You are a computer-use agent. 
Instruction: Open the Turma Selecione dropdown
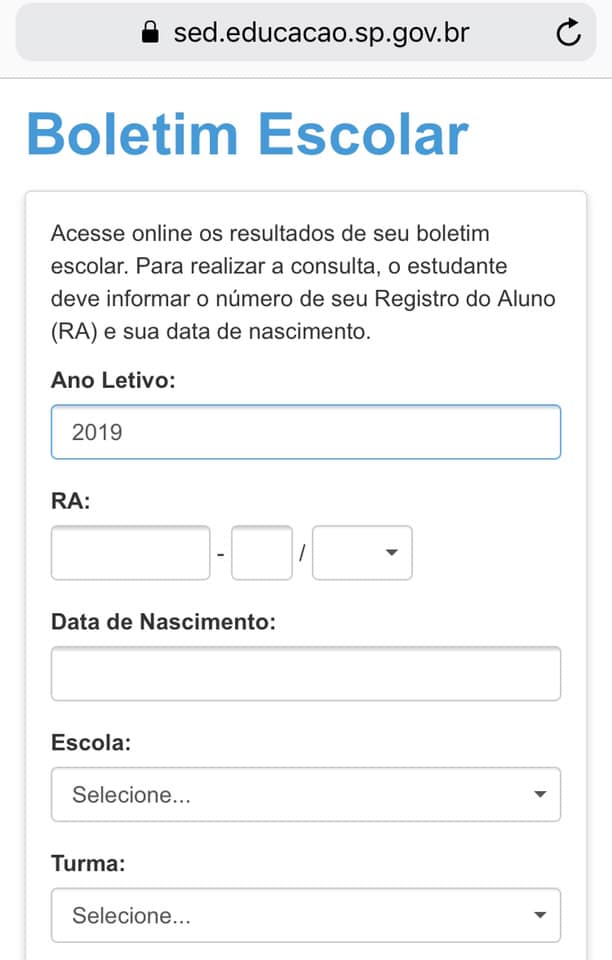[306, 915]
